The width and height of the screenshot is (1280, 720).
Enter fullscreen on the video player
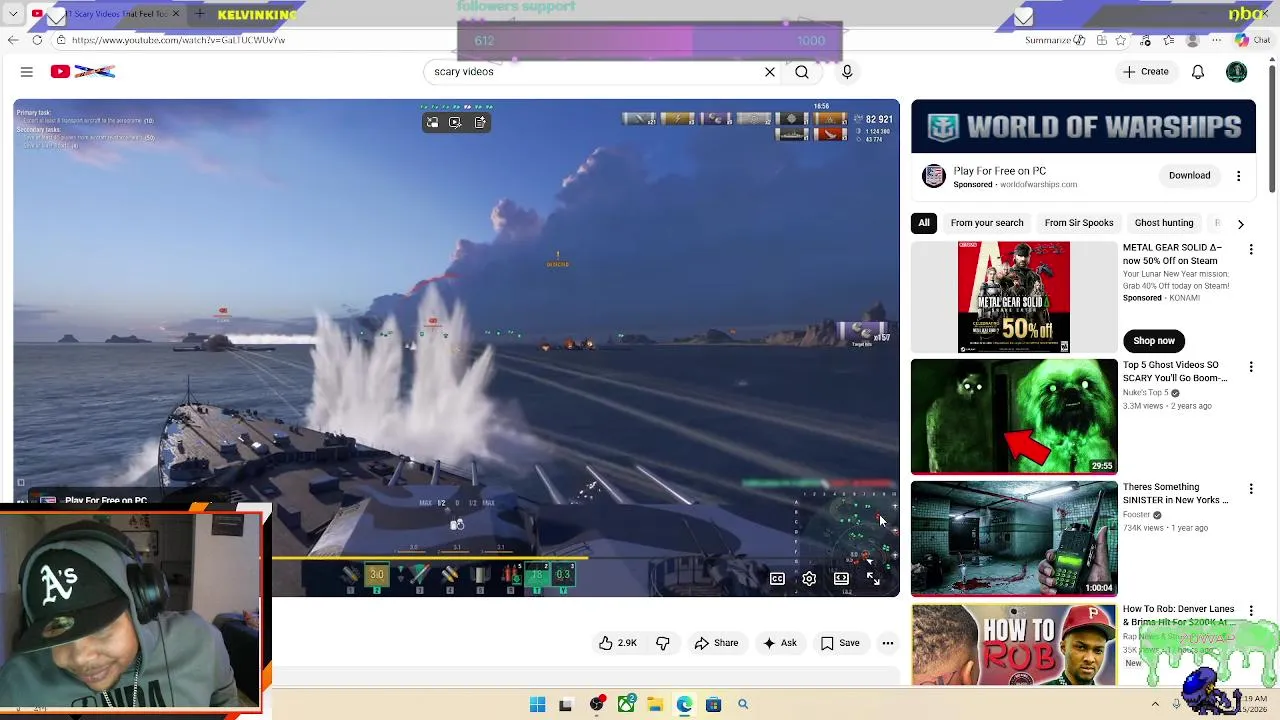pos(873,578)
